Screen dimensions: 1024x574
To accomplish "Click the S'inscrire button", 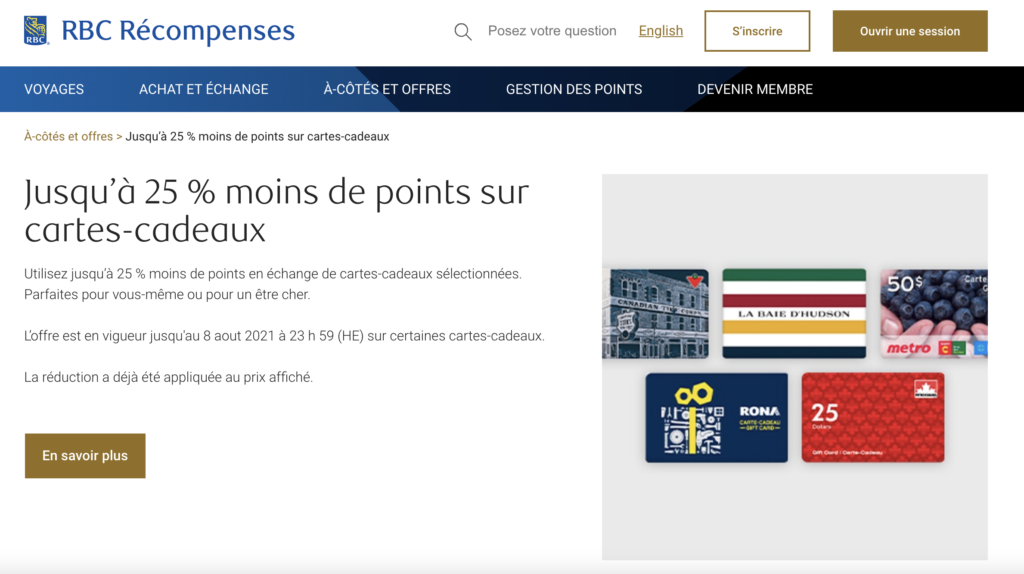I will point(757,31).
